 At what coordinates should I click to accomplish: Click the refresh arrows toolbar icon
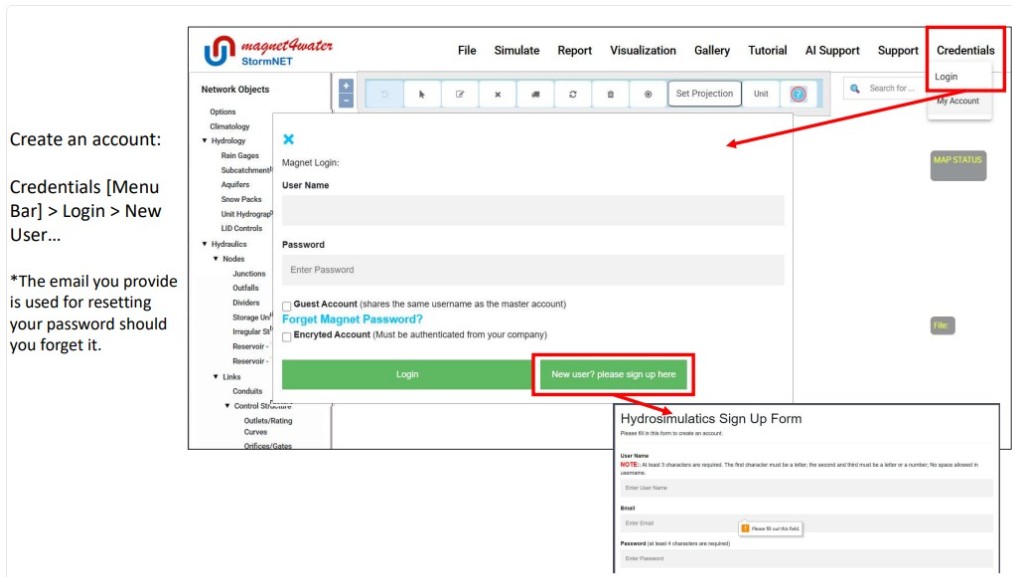pos(572,94)
